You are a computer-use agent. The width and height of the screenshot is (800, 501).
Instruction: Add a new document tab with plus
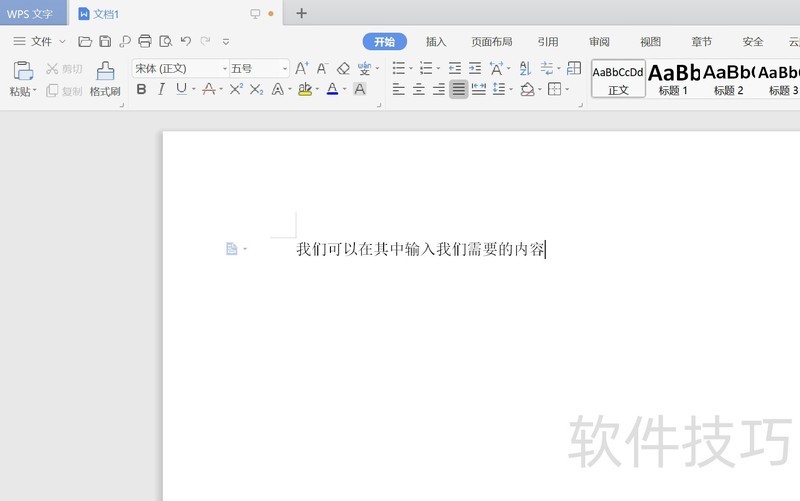(x=302, y=13)
